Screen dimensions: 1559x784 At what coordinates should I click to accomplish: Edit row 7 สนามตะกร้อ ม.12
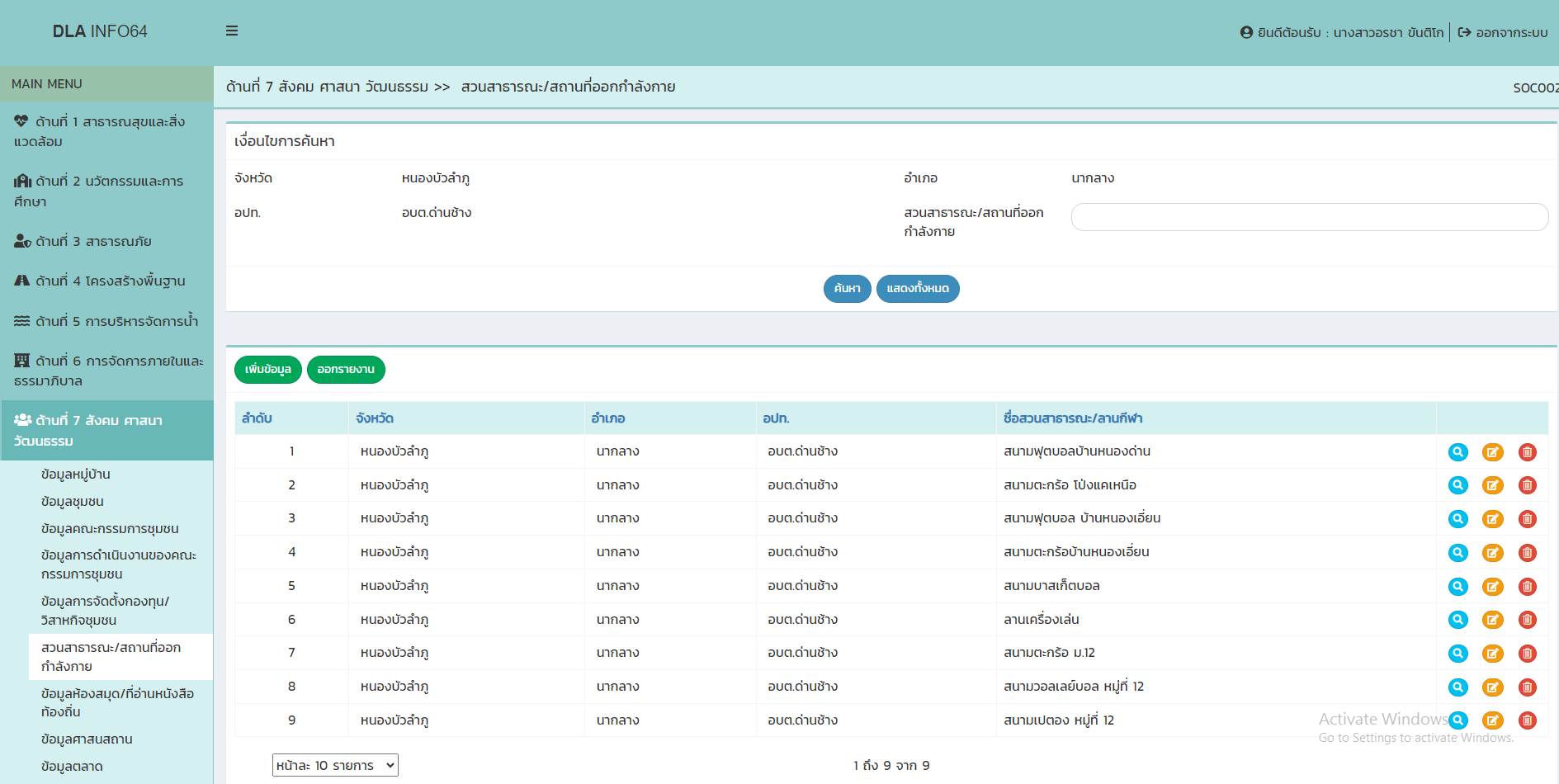pos(1493,654)
